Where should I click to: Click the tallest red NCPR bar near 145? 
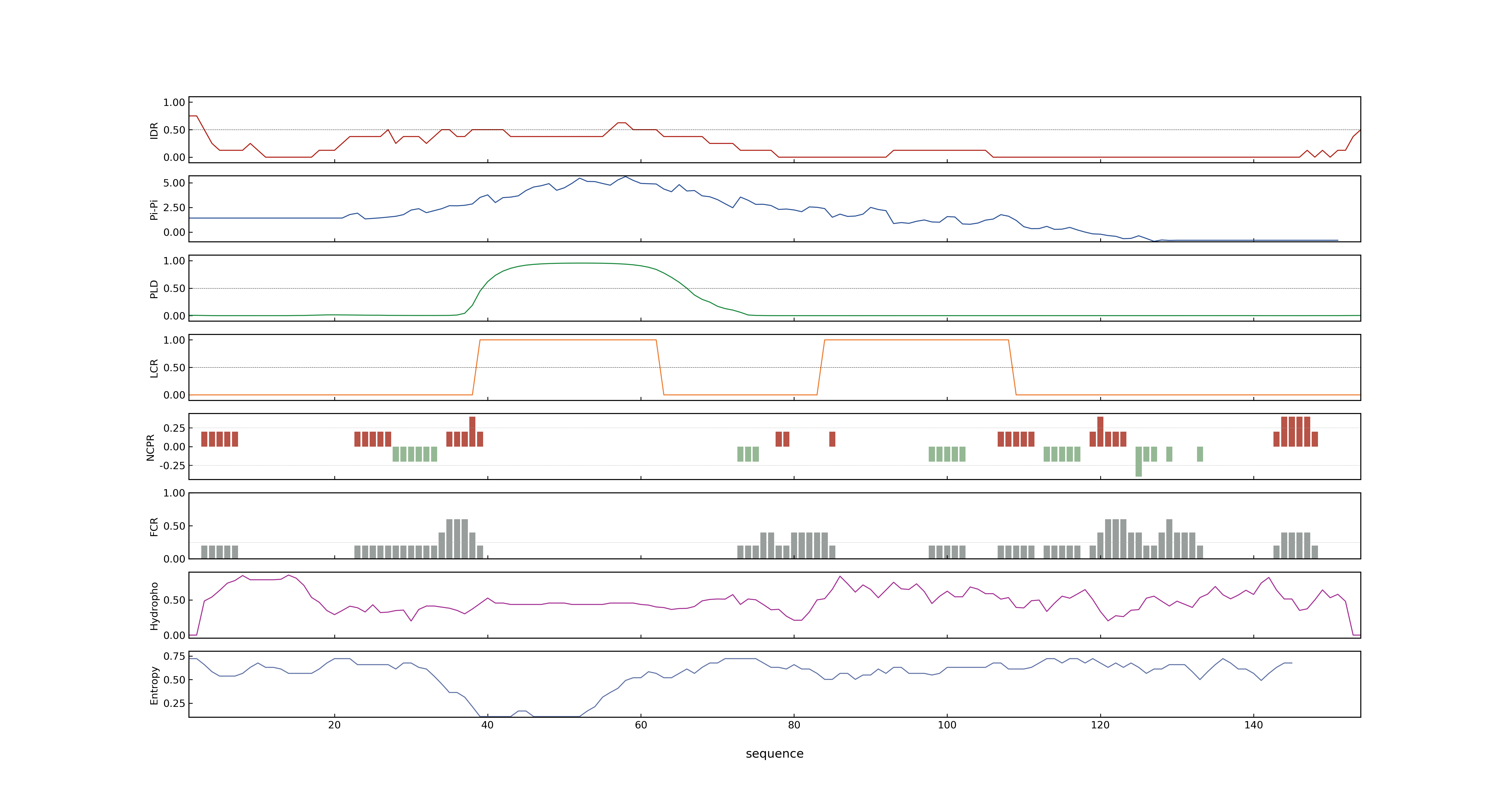(1295, 432)
